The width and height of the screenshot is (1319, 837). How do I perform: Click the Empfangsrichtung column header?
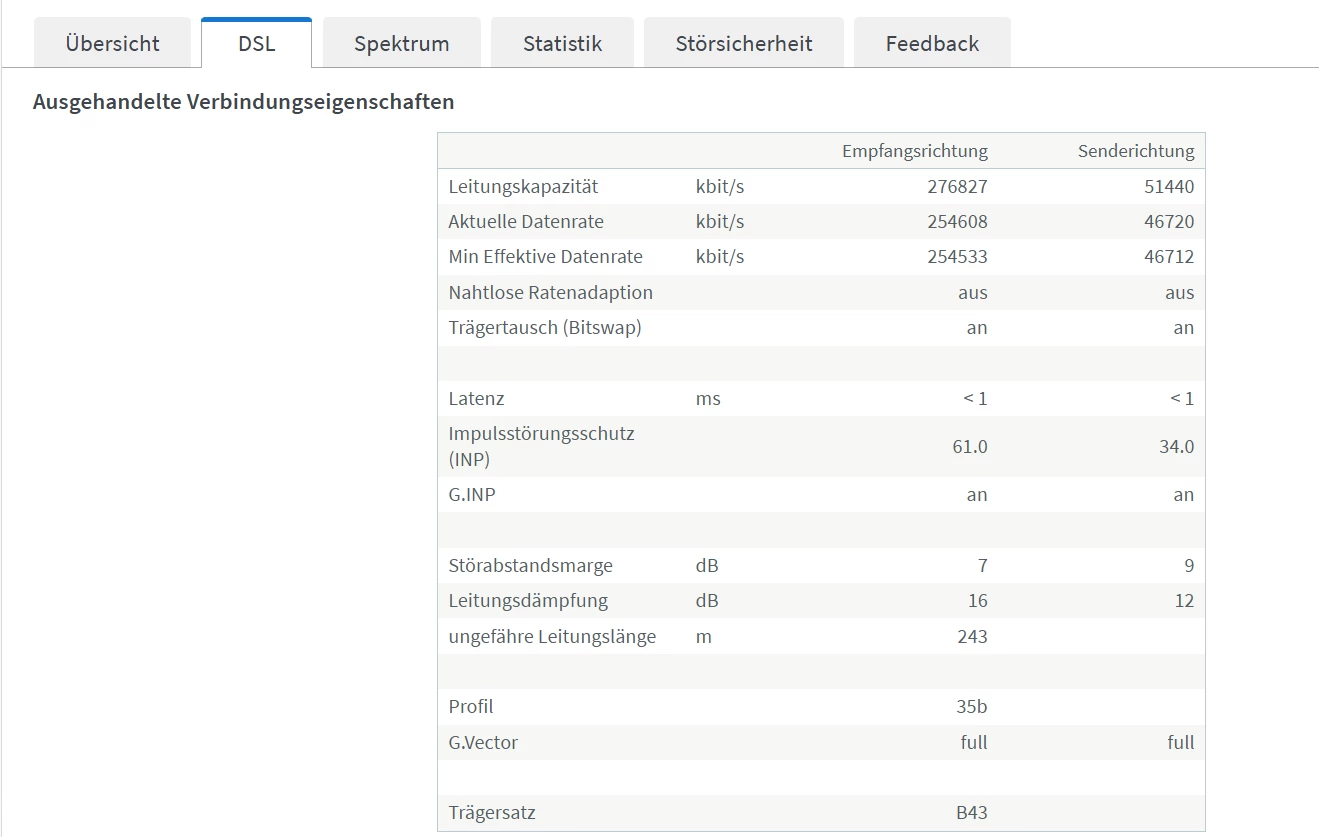tap(914, 151)
